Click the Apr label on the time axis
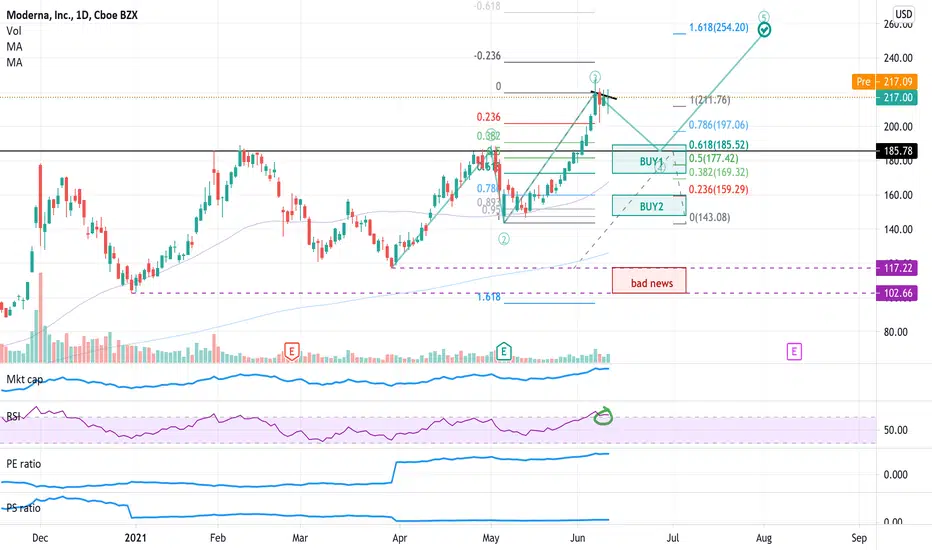932x550 pixels. tap(399, 538)
